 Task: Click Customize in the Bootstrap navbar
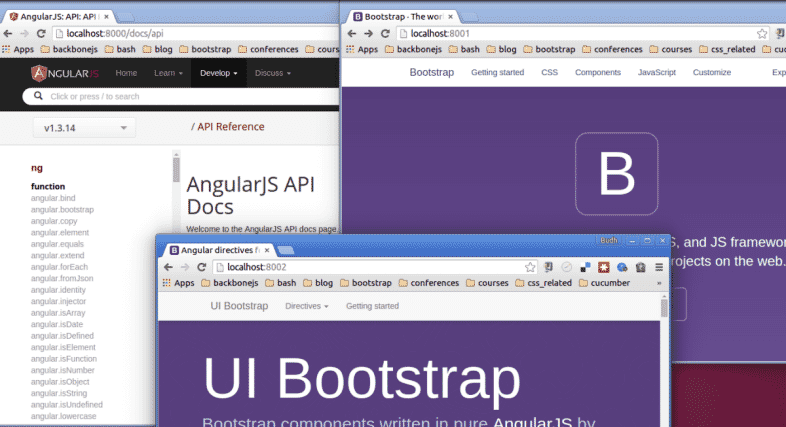pyautogui.click(x=711, y=73)
